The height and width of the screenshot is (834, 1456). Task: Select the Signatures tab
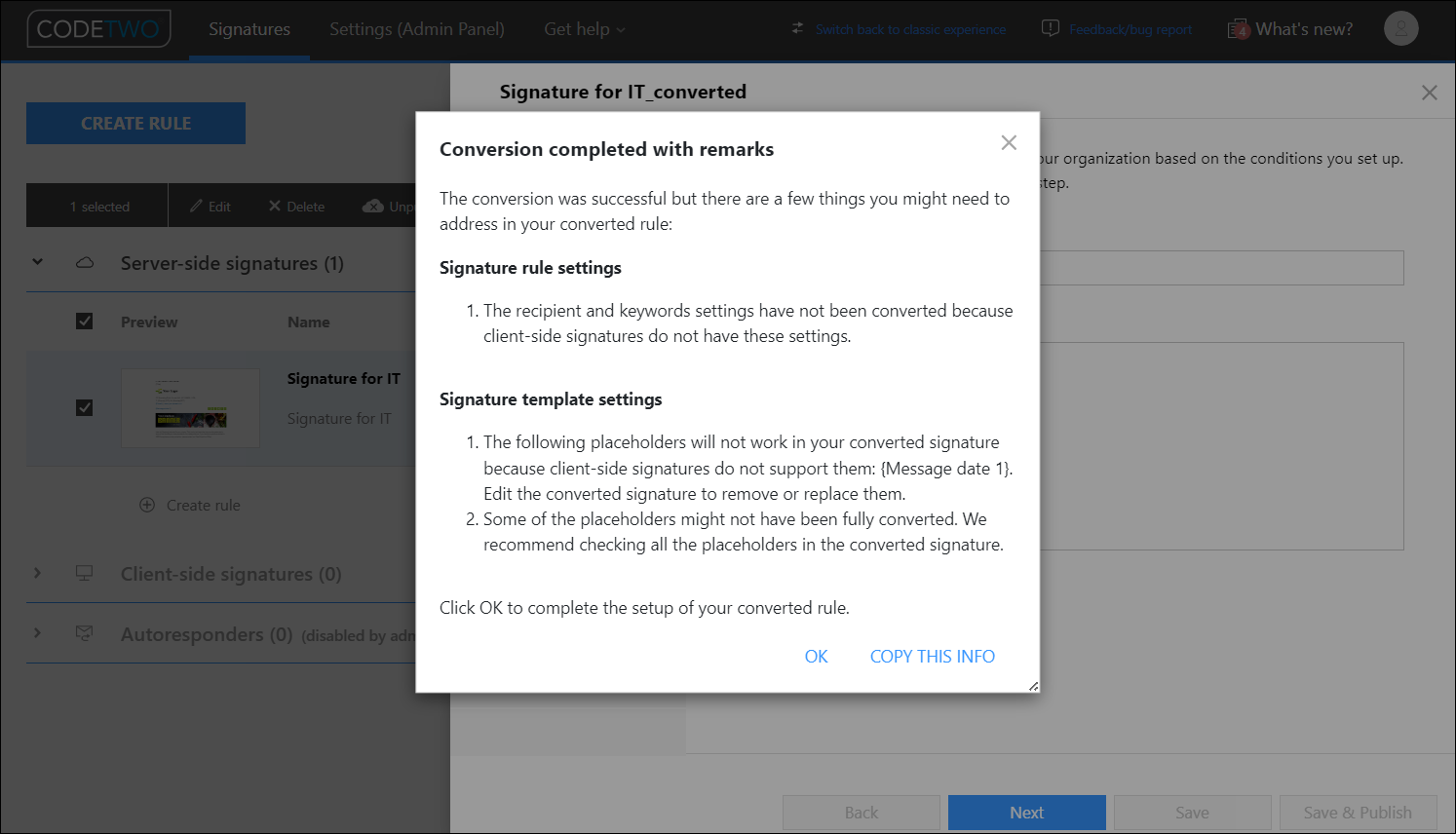[249, 28]
